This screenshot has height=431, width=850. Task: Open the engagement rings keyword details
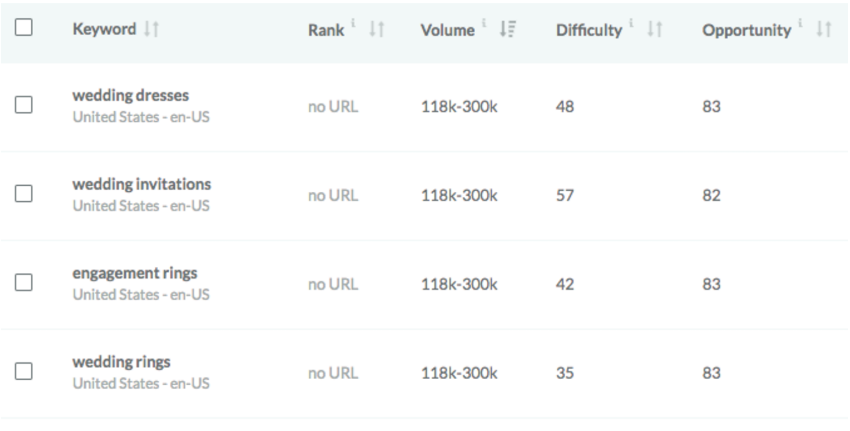[x=134, y=273]
